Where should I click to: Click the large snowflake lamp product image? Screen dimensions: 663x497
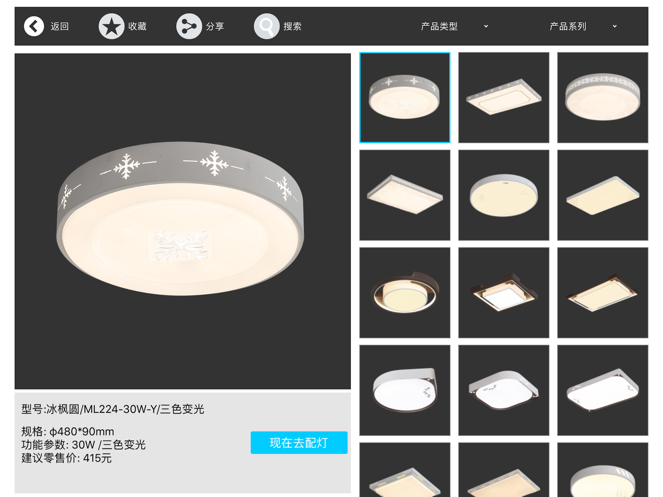coord(183,221)
